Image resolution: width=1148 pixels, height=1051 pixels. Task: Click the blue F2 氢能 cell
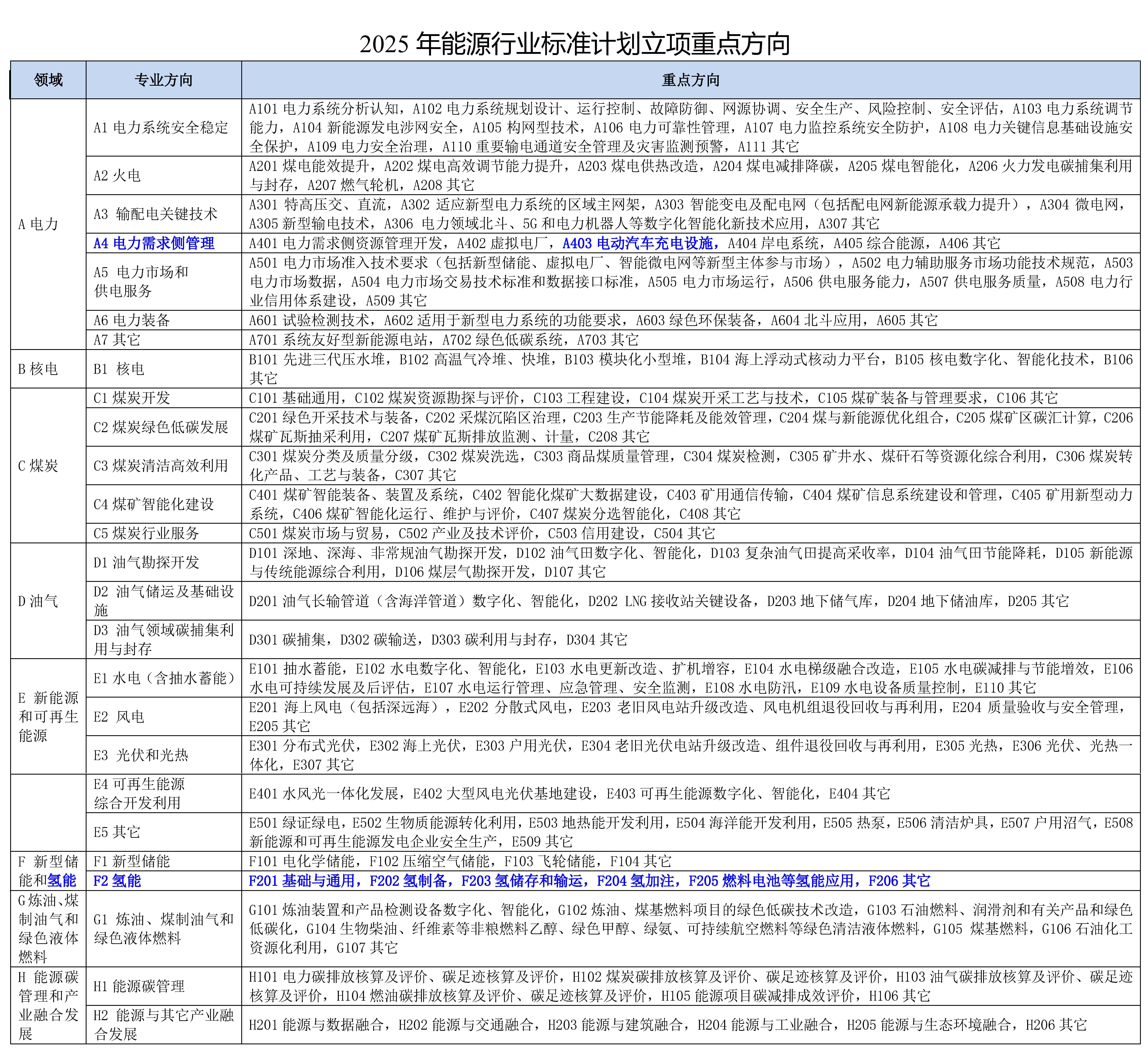coord(117,881)
